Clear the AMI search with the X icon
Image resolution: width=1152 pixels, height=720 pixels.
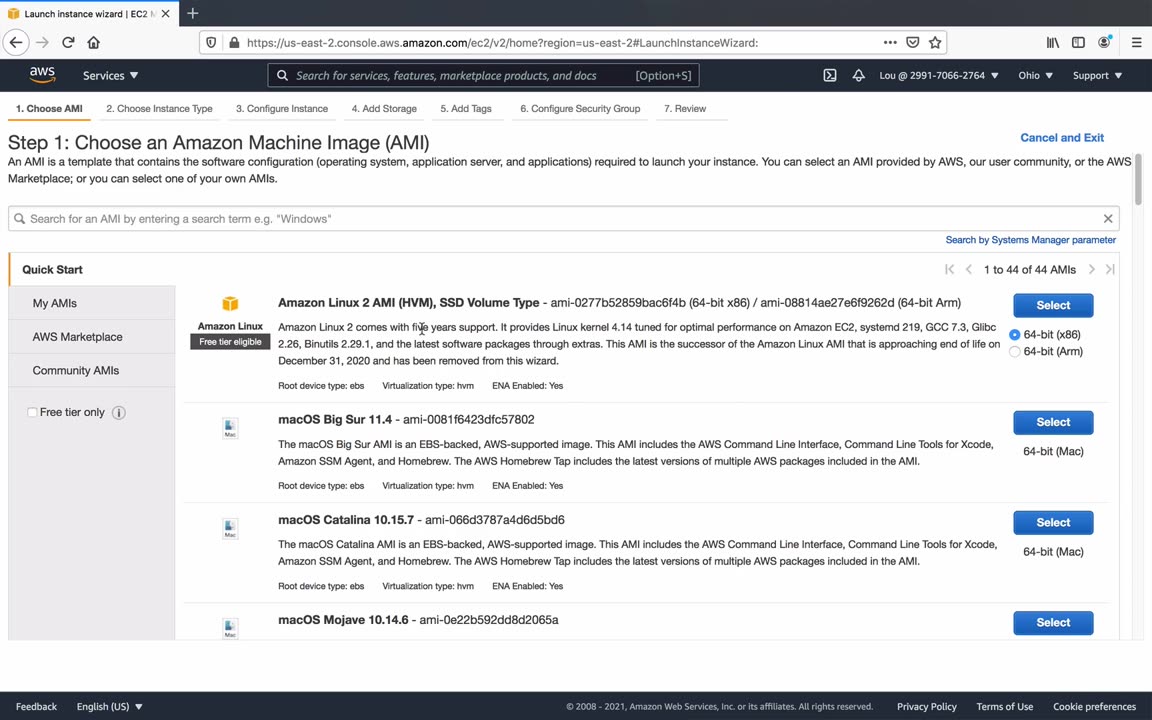point(1108,219)
